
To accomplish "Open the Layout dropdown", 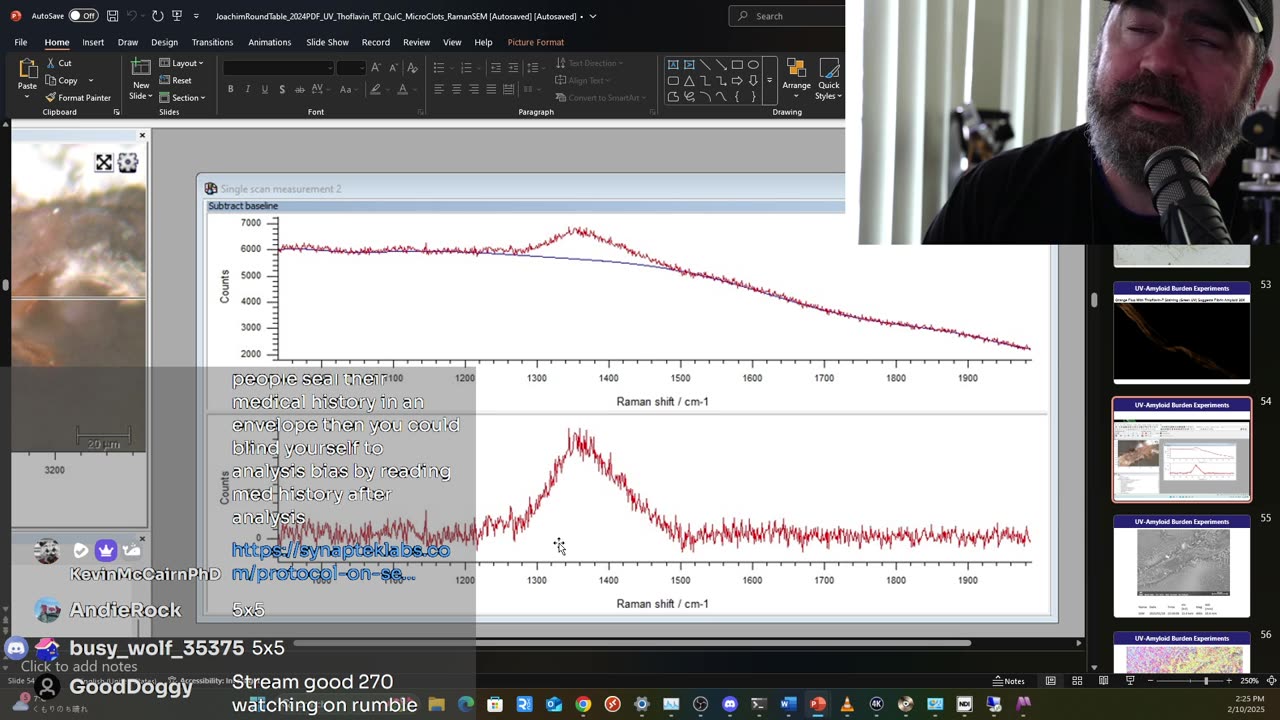I will (x=182, y=63).
